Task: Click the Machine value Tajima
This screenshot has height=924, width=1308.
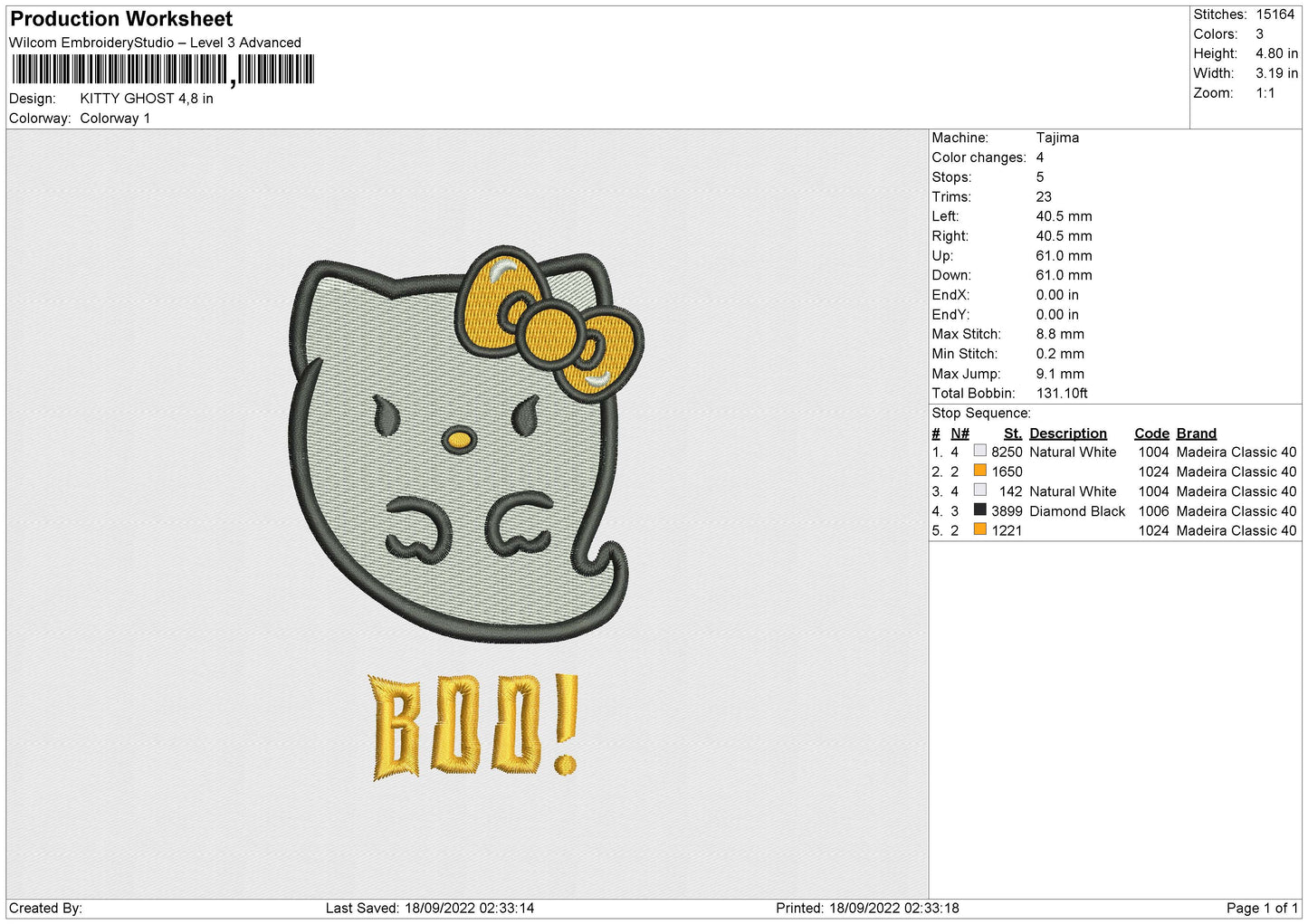Action: [1057, 138]
